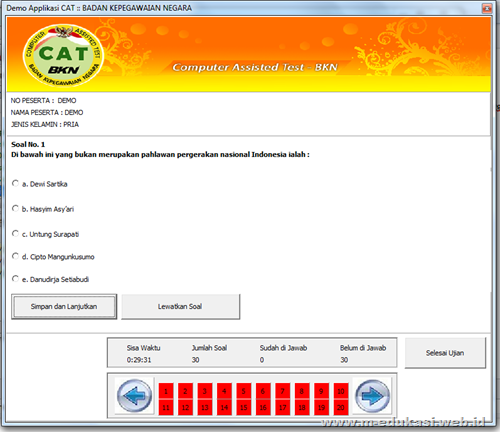Choose answer b. Hasyim Asy'ari
The height and width of the screenshot is (432, 500).
(x=15, y=209)
